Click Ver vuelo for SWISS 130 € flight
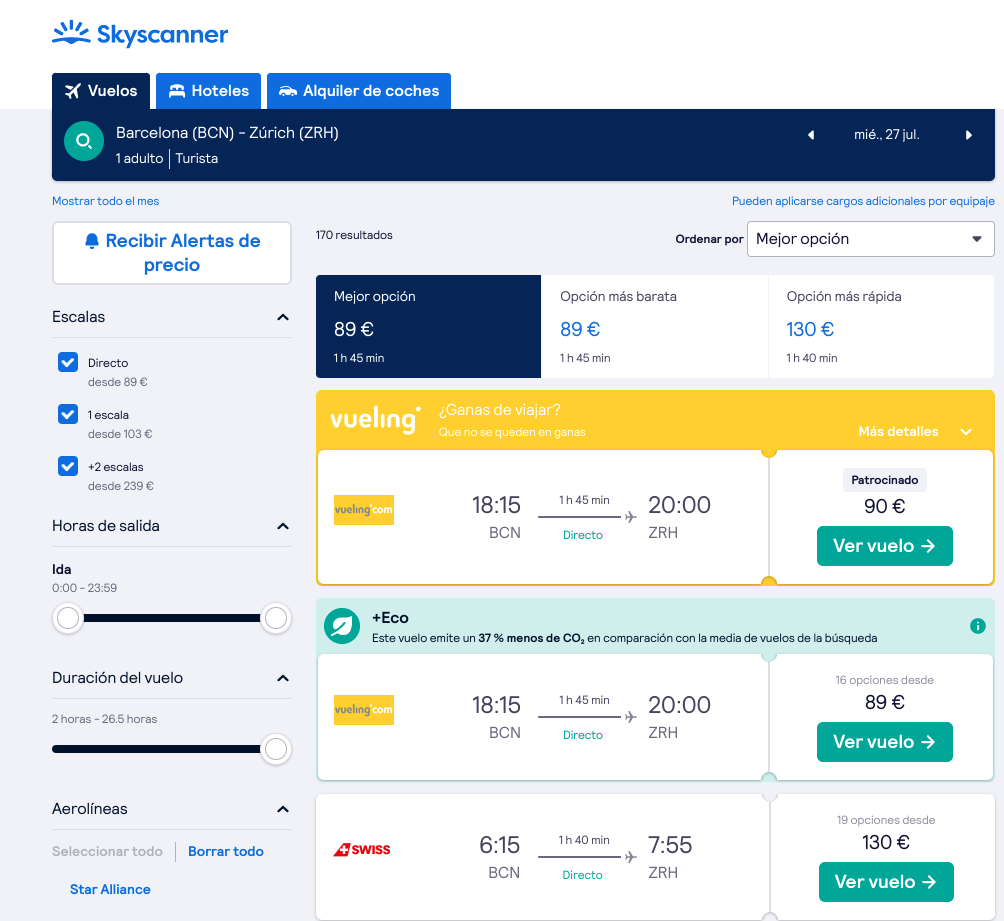 [x=886, y=882]
